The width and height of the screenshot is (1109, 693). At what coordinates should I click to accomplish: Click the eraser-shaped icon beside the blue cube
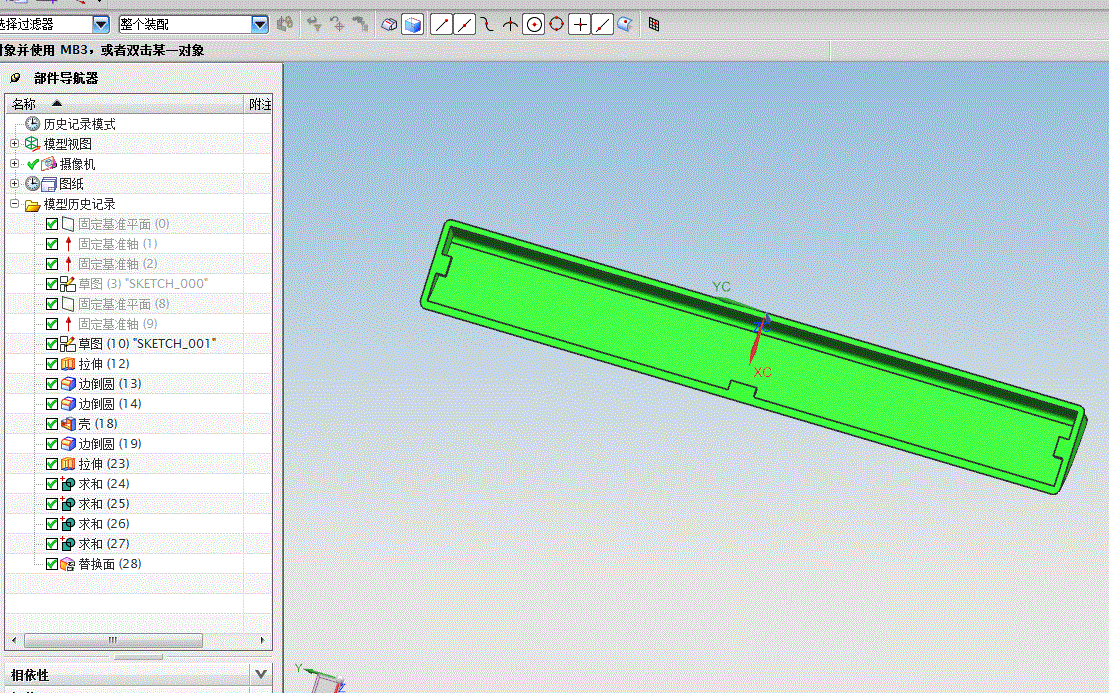(389, 25)
